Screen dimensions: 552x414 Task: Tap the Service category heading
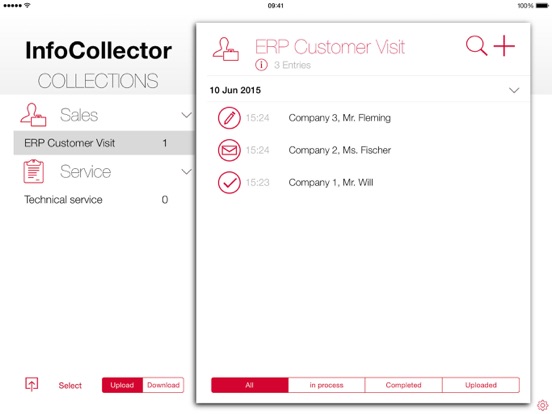coord(86,171)
